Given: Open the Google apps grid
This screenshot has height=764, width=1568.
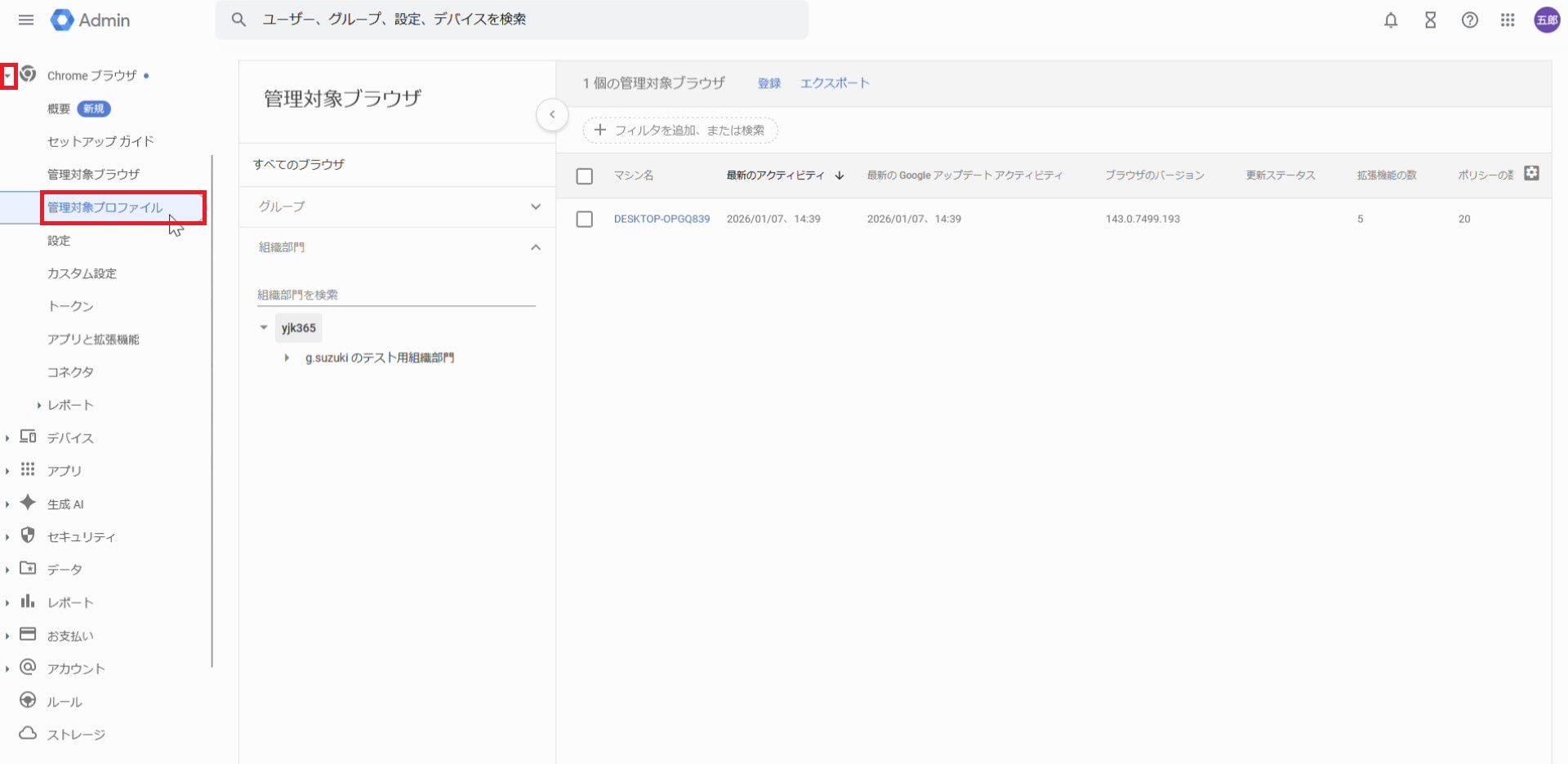Looking at the screenshot, I should pos(1508,20).
